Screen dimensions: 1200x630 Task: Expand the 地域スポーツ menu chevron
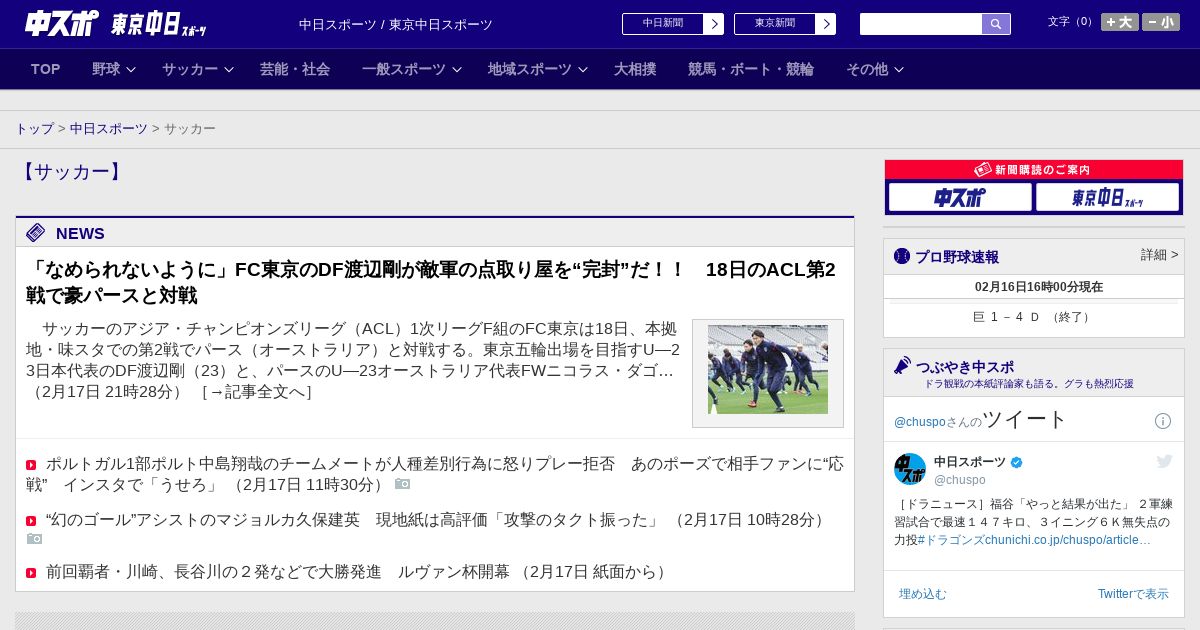583,69
